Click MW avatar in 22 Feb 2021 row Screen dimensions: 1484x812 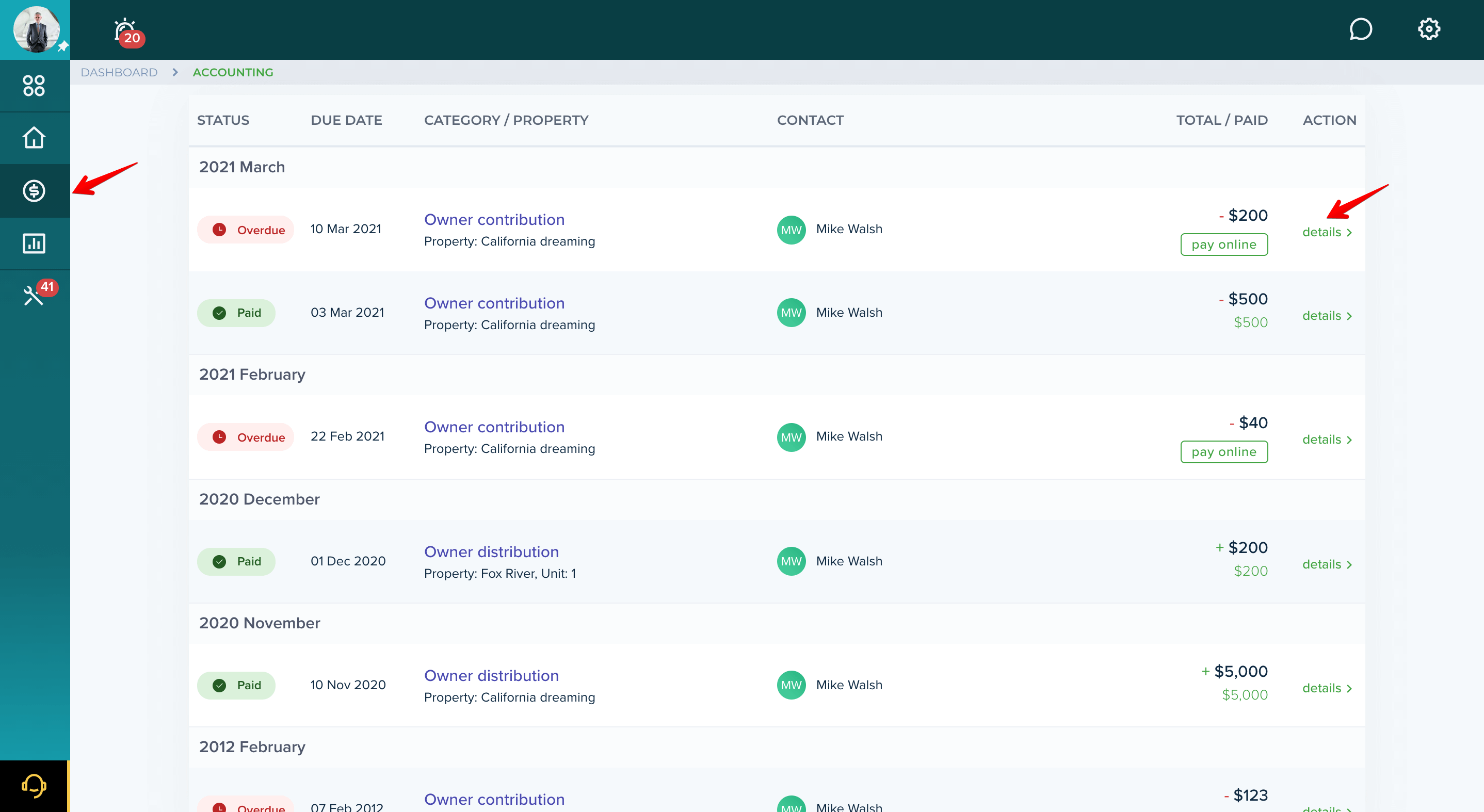click(791, 437)
